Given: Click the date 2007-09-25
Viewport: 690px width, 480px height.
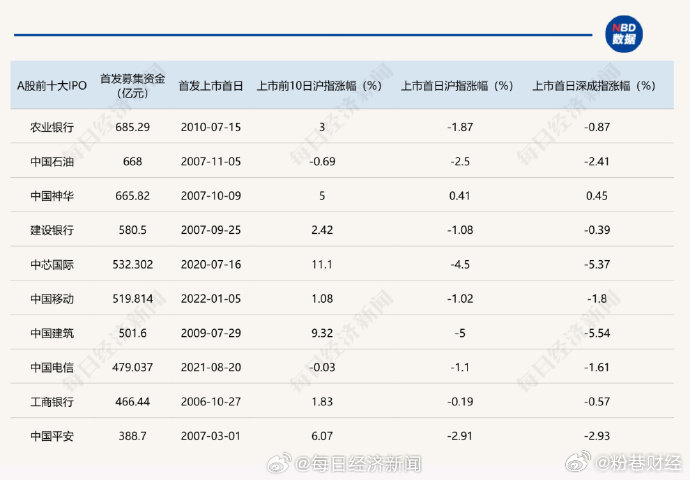Looking at the screenshot, I should pyautogui.click(x=211, y=230).
